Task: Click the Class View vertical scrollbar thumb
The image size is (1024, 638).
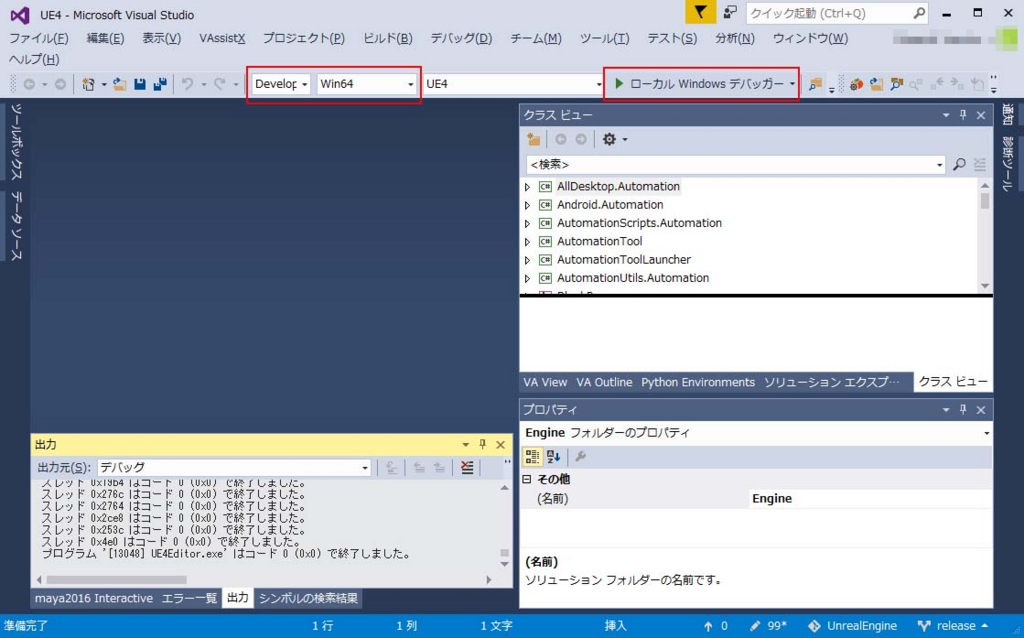Action: coord(985,201)
